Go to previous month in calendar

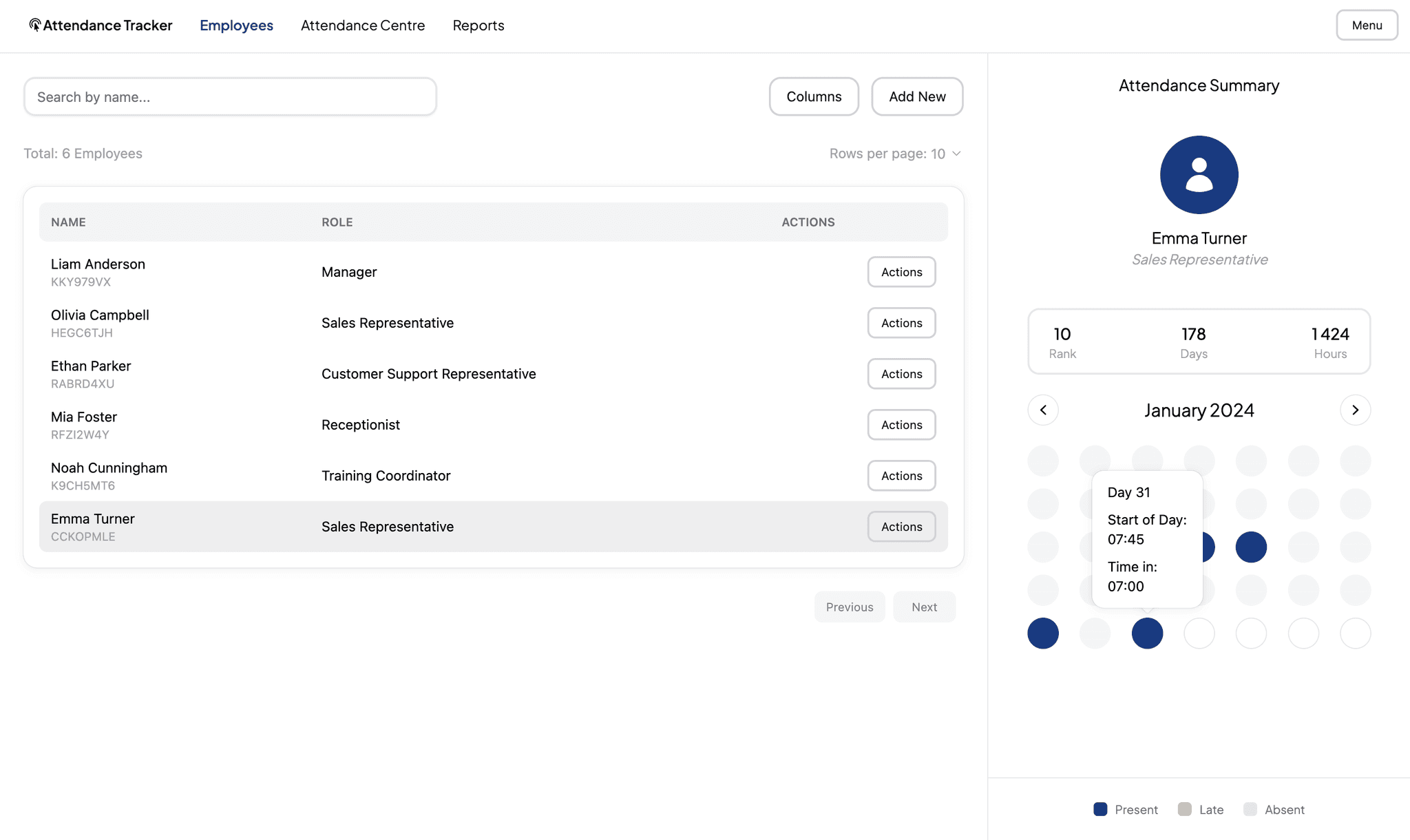pyautogui.click(x=1043, y=410)
